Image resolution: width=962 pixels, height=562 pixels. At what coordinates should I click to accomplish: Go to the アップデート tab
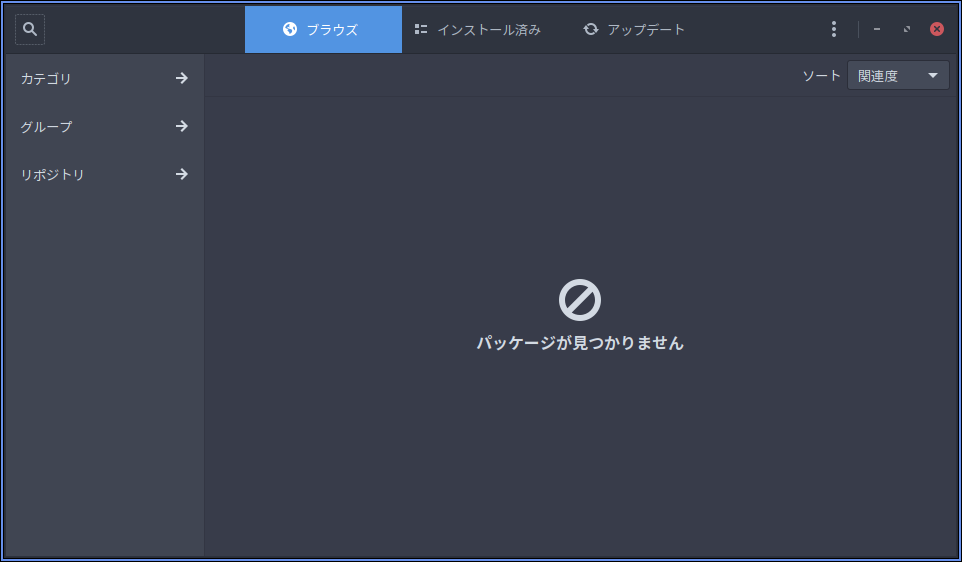634,29
